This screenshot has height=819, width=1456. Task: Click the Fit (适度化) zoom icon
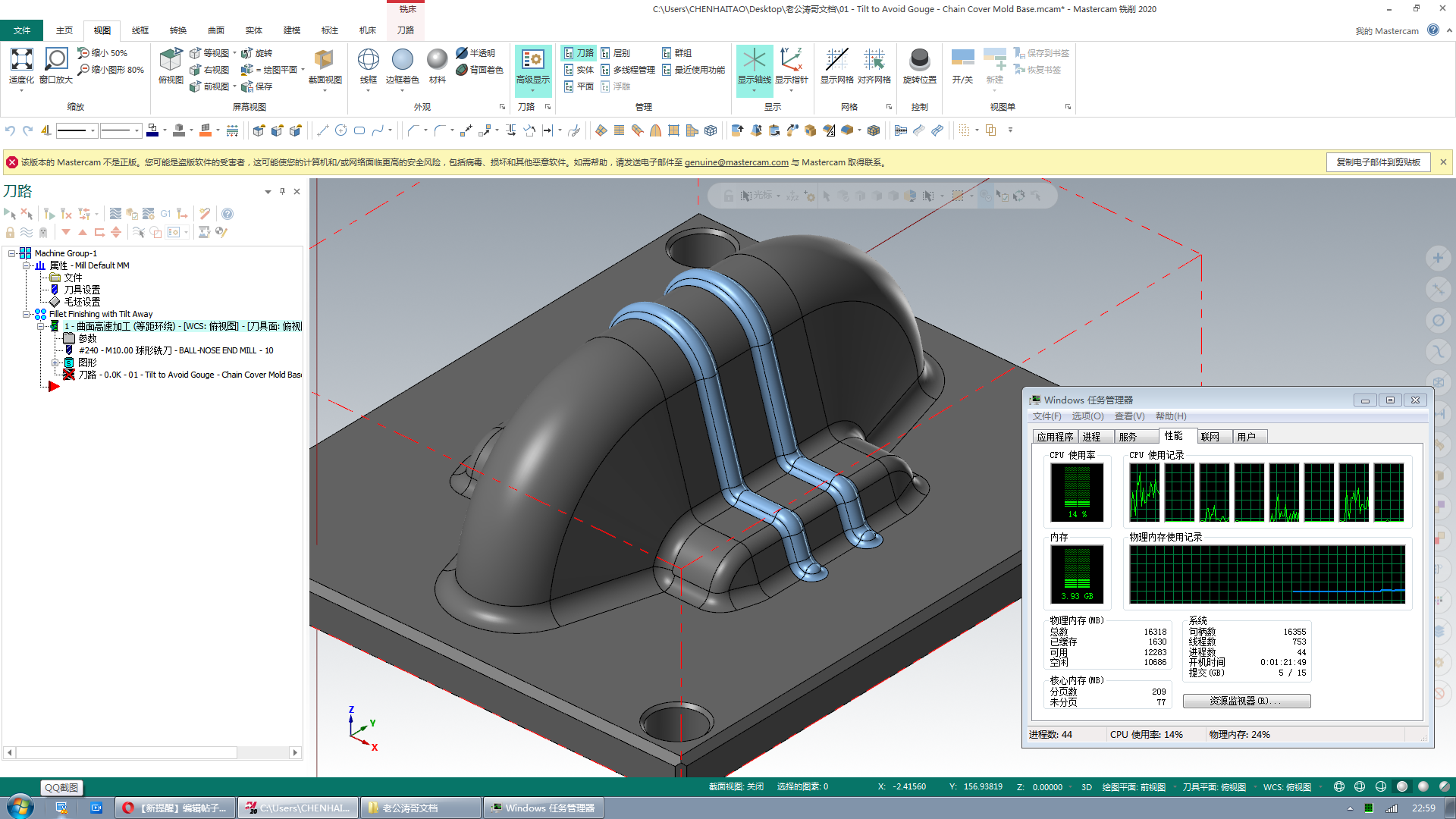[x=21, y=61]
